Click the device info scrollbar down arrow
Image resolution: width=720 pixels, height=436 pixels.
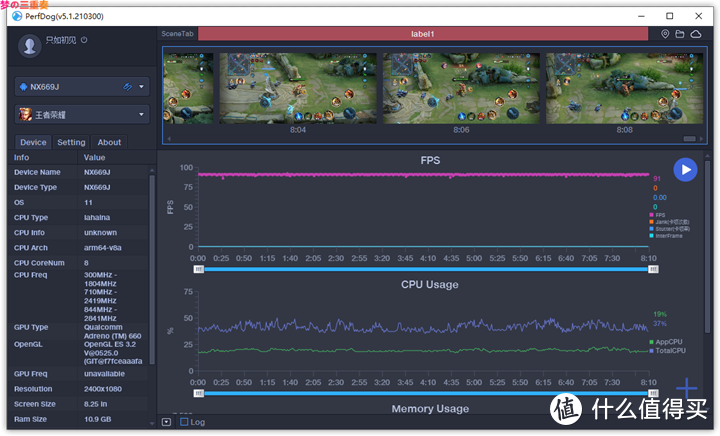152,423
